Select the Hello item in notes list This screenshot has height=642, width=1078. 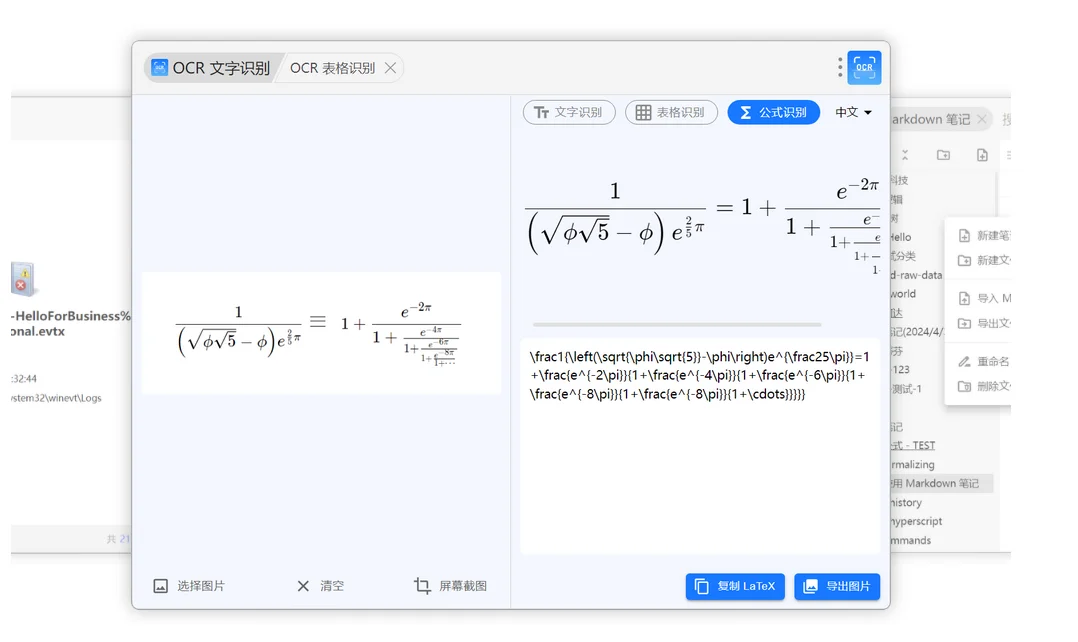pyautogui.click(x=901, y=237)
